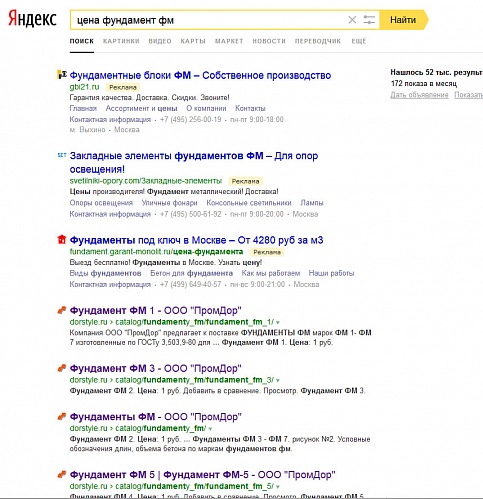This screenshot has width=483, height=499.
Task: Click the svetilniki-opory result favicon
Action: click(x=62, y=155)
